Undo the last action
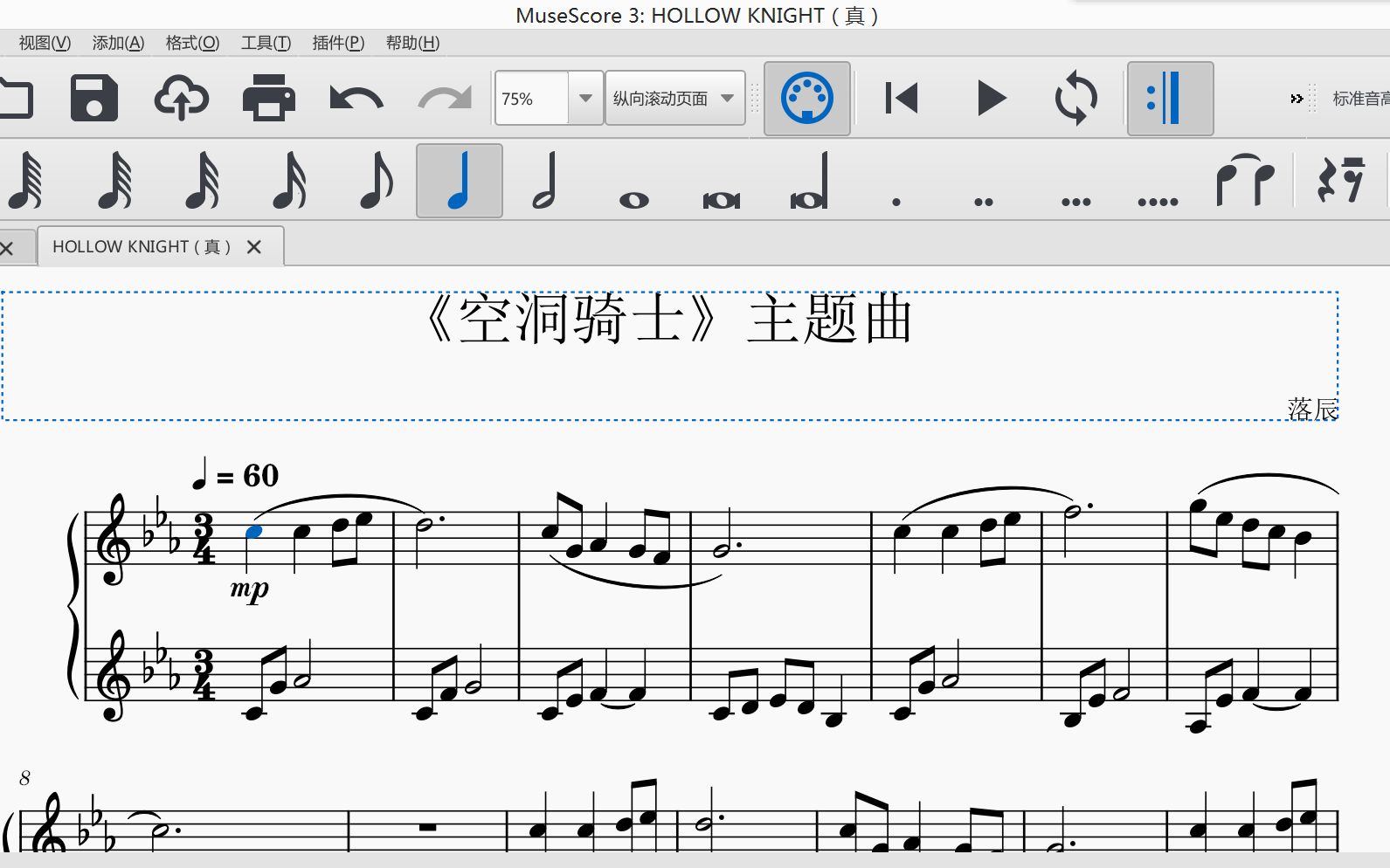The width and height of the screenshot is (1390, 868). 356,98
